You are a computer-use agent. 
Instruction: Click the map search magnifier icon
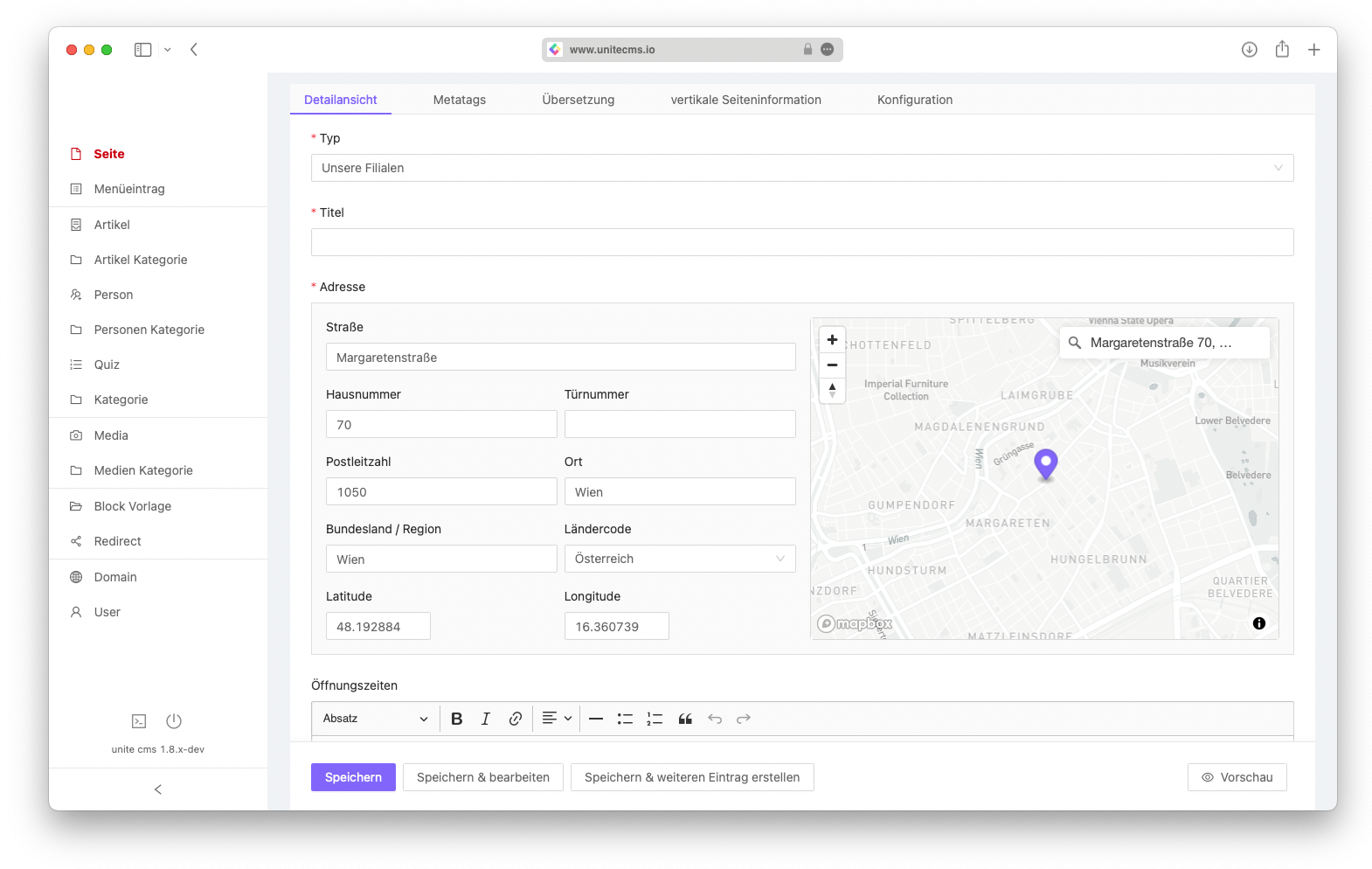1075,343
